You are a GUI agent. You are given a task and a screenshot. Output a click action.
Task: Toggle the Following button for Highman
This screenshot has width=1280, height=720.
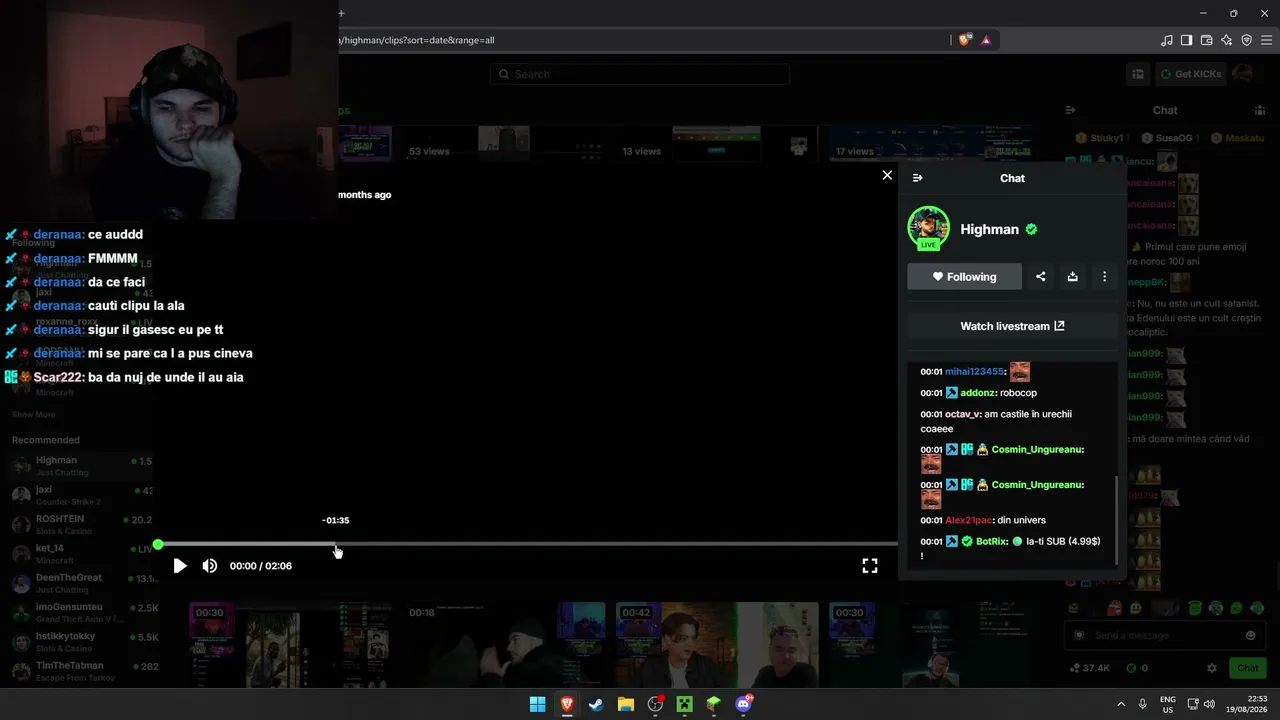click(x=964, y=277)
